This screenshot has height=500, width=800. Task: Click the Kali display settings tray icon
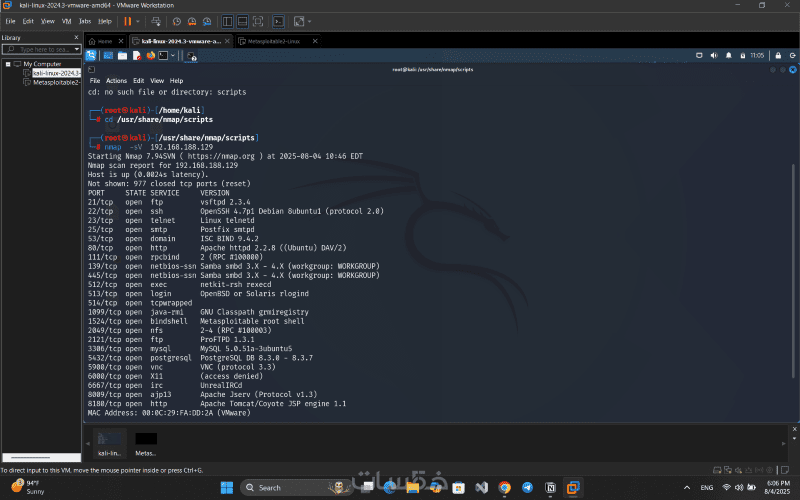(x=699, y=56)
